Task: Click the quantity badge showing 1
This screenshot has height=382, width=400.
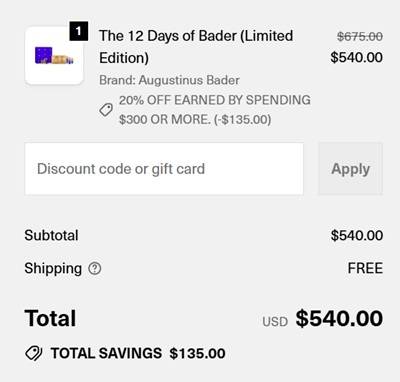Action: tap(79, 31)
